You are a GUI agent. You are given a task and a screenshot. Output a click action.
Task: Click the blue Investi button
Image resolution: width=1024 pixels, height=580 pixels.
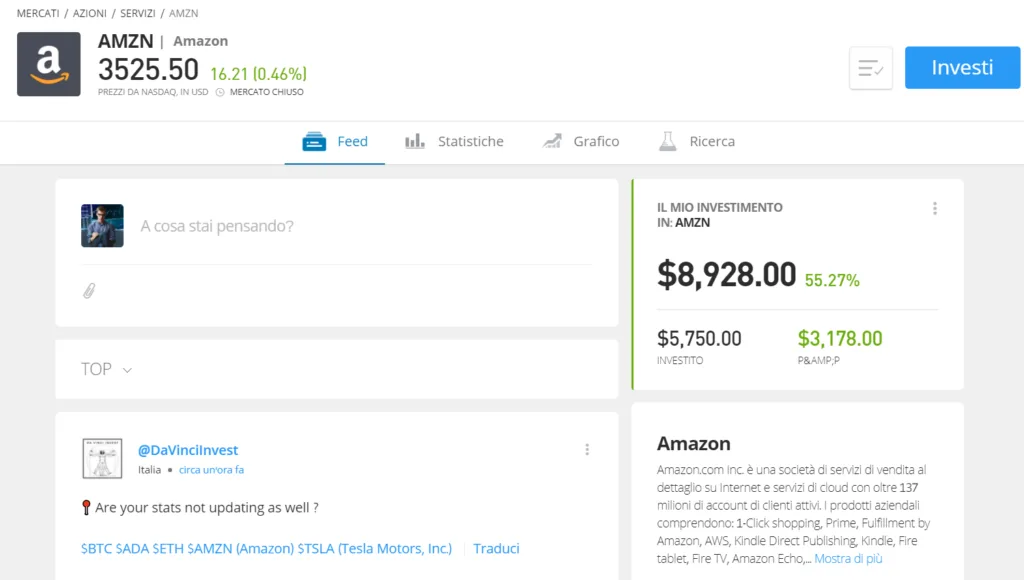tap(962, 67)
